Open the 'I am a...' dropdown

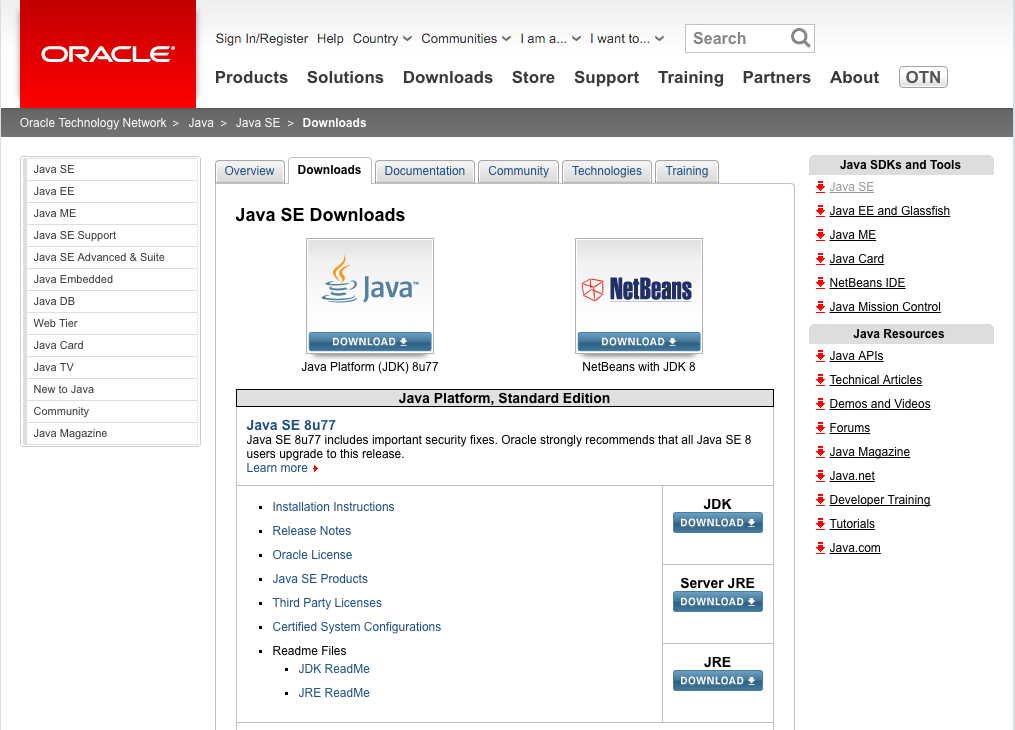point(550,39)
